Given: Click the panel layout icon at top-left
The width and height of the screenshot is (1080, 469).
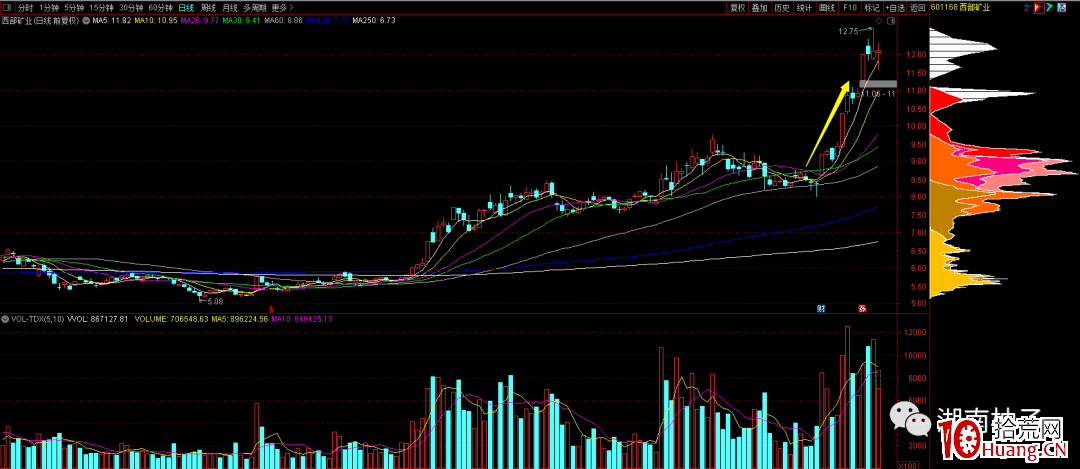Looking at the screenshot, I should [x=8, y=7].
